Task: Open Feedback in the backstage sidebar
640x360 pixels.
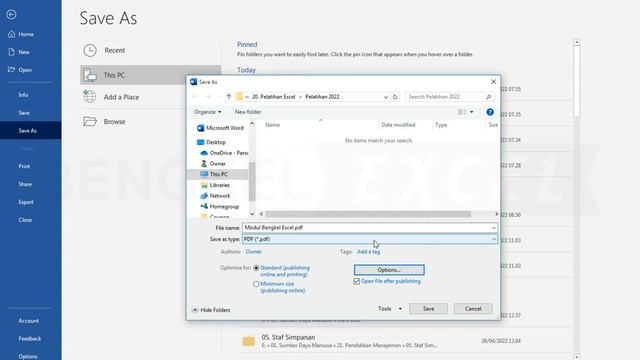Action: coord(29,339)
